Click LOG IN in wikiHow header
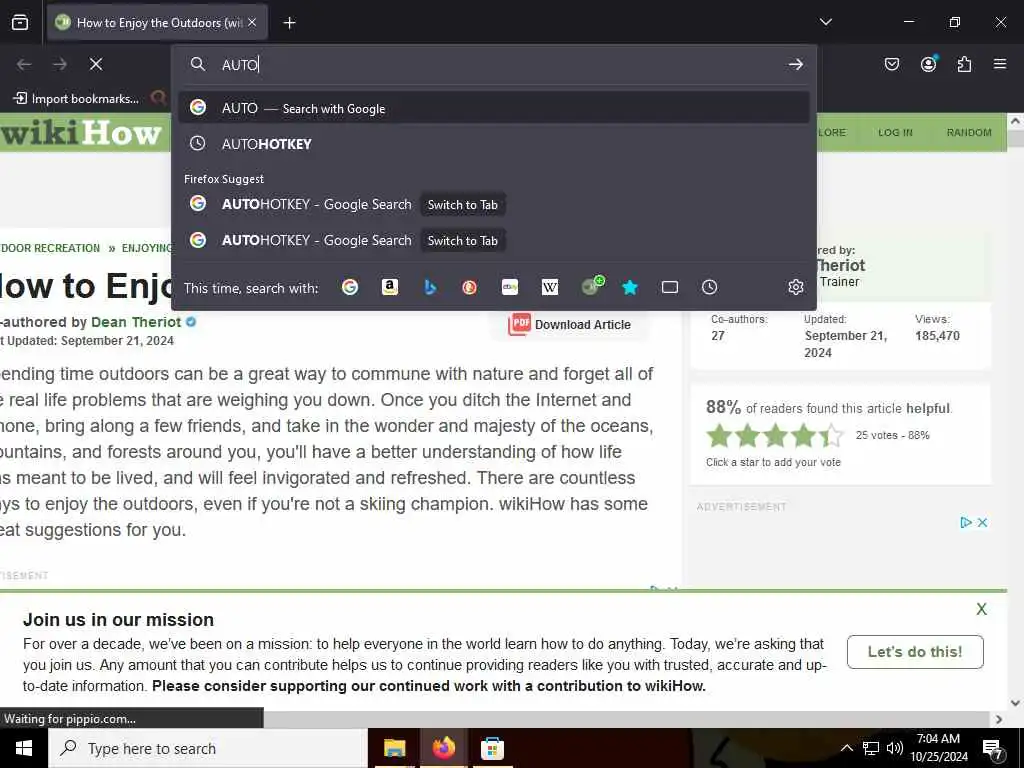Screen dimensions: 1024x768 coord(895,133)
